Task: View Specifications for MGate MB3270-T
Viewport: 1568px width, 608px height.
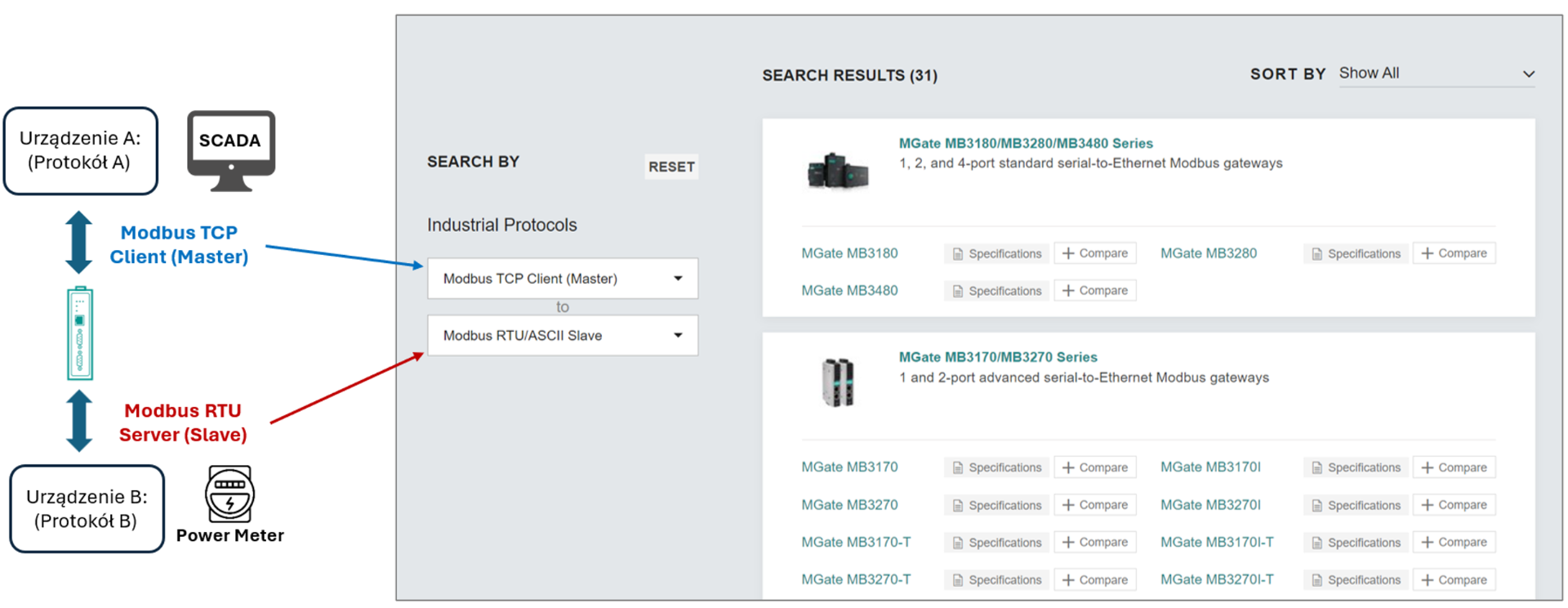Action: tap(996, 579)
